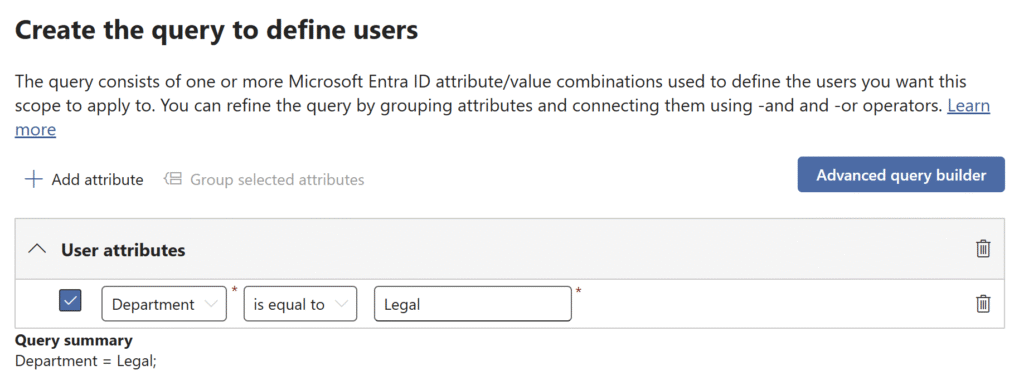
Task: Follow the Learn more link
Action: (x=968, y=106)
